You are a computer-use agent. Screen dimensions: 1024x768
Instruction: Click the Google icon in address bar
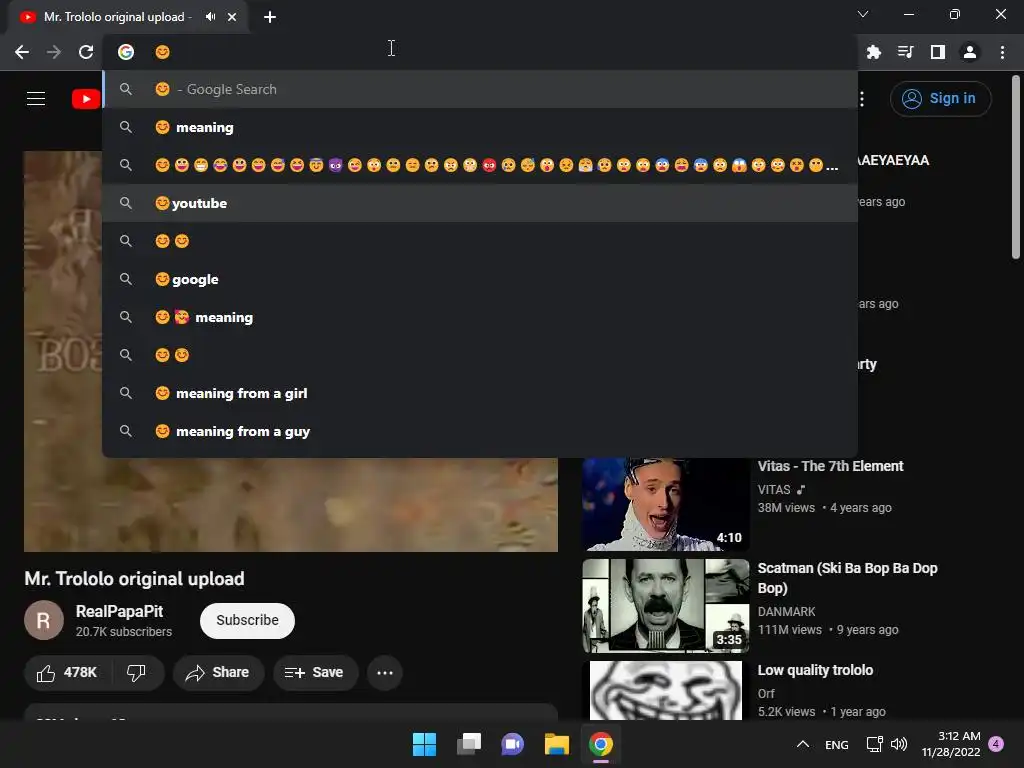coord(126,52)
